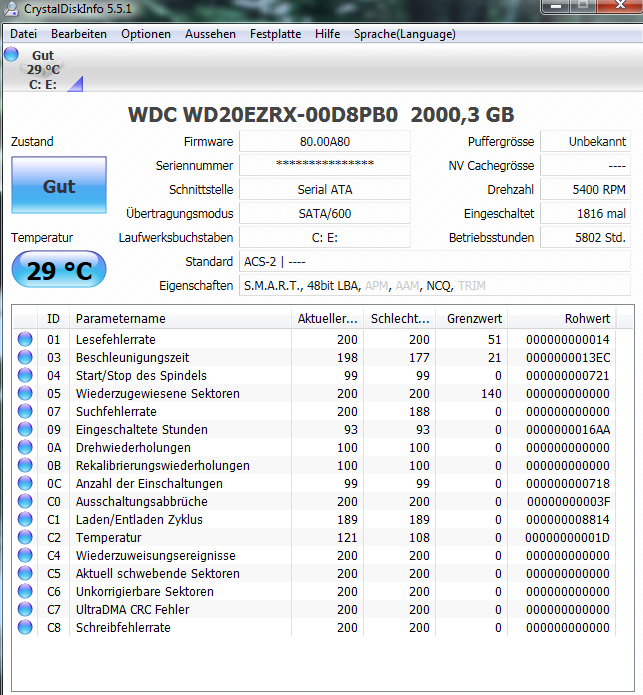Click status orb of Schreibfehlerrate row
The width and height of the screenshot is (643, 695).
[x=25, y=627]
